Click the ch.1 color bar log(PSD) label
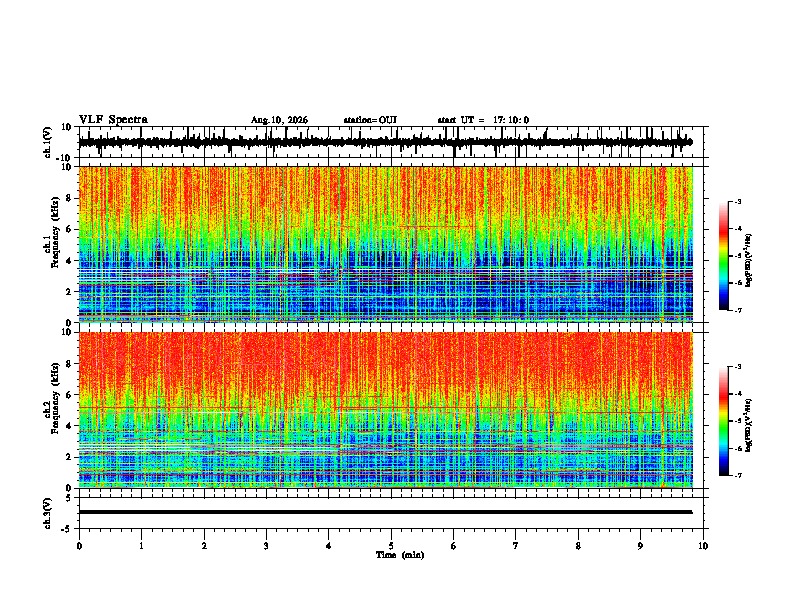792x612 pixels. click(x=749, y=261)
